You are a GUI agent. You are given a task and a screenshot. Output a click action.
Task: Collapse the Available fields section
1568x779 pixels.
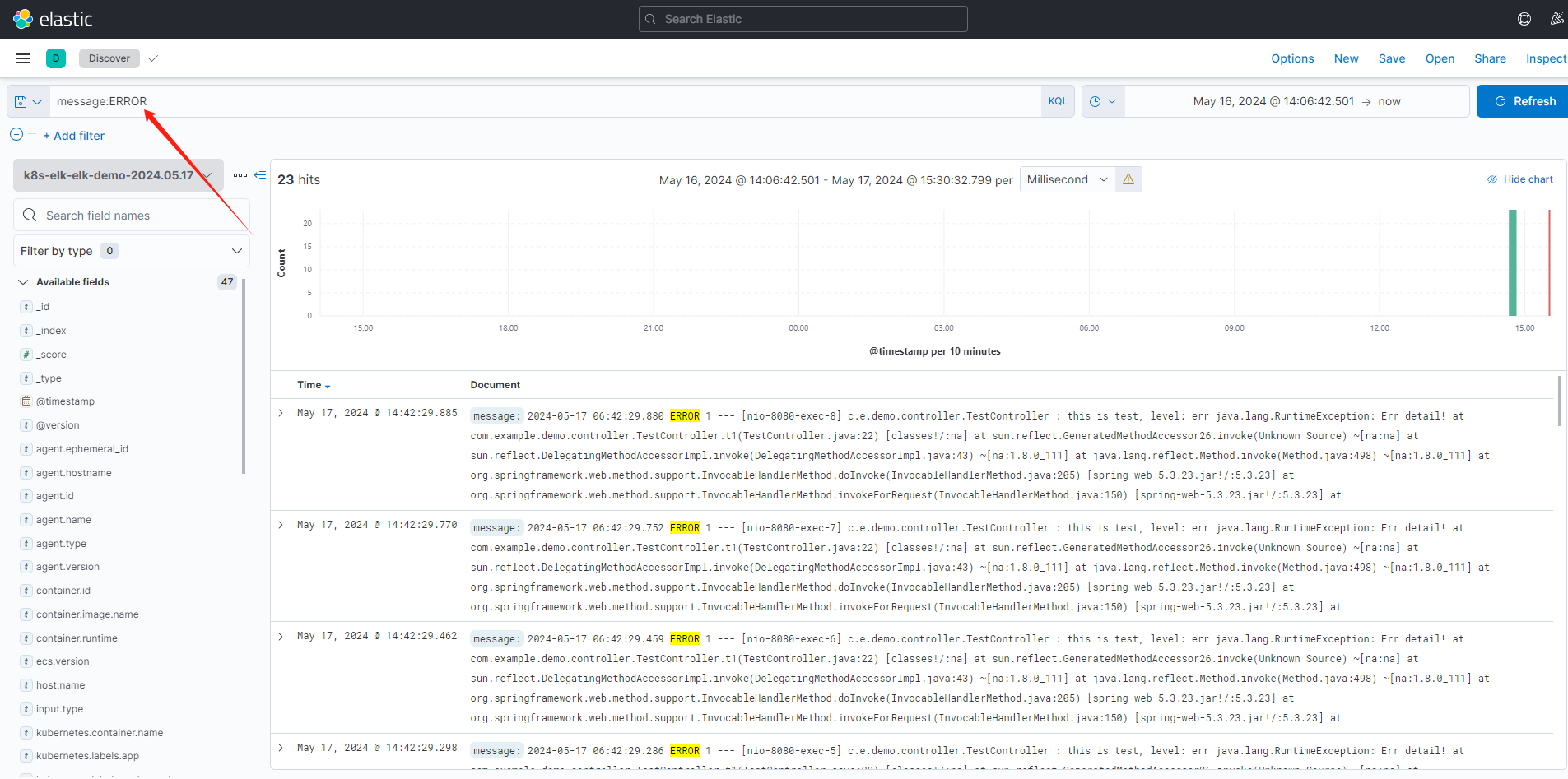(x=23, y=282)
